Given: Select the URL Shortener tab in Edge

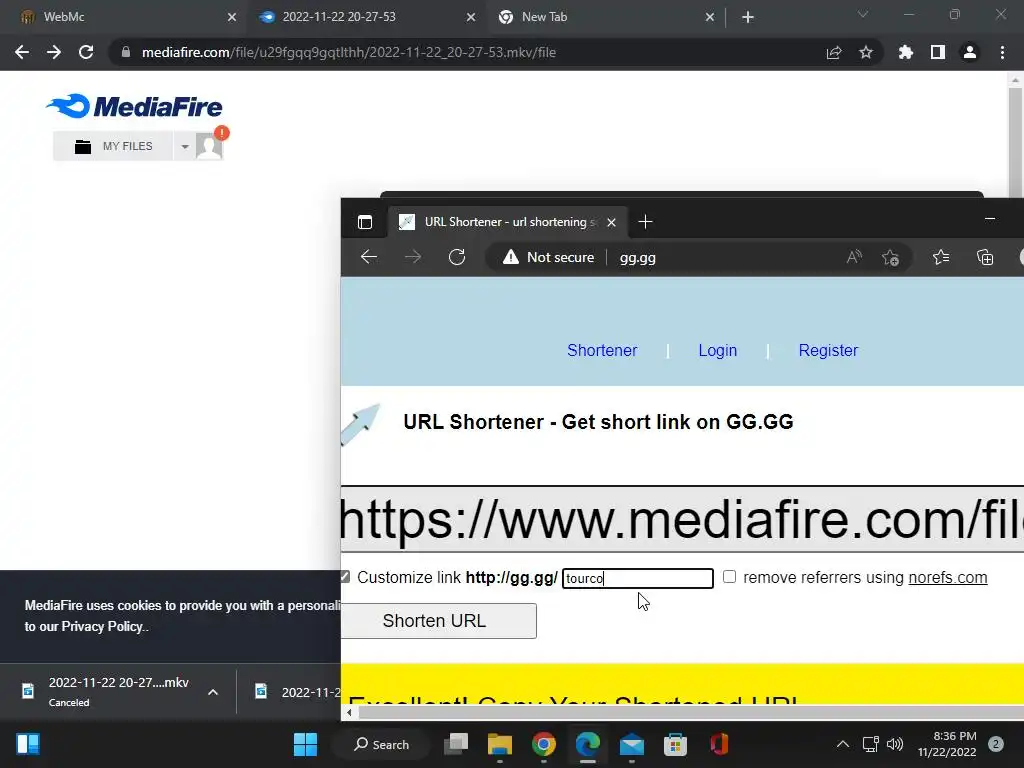Looking at the screenshot, I should pyautogui.click(x=509, y=222).
